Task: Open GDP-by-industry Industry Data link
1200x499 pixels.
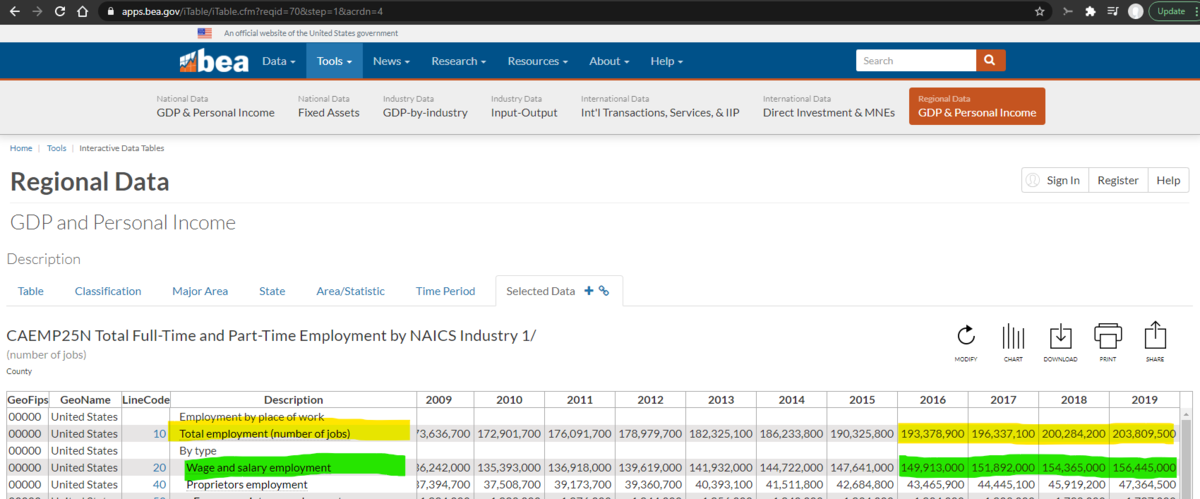Action: coord(425,112)
